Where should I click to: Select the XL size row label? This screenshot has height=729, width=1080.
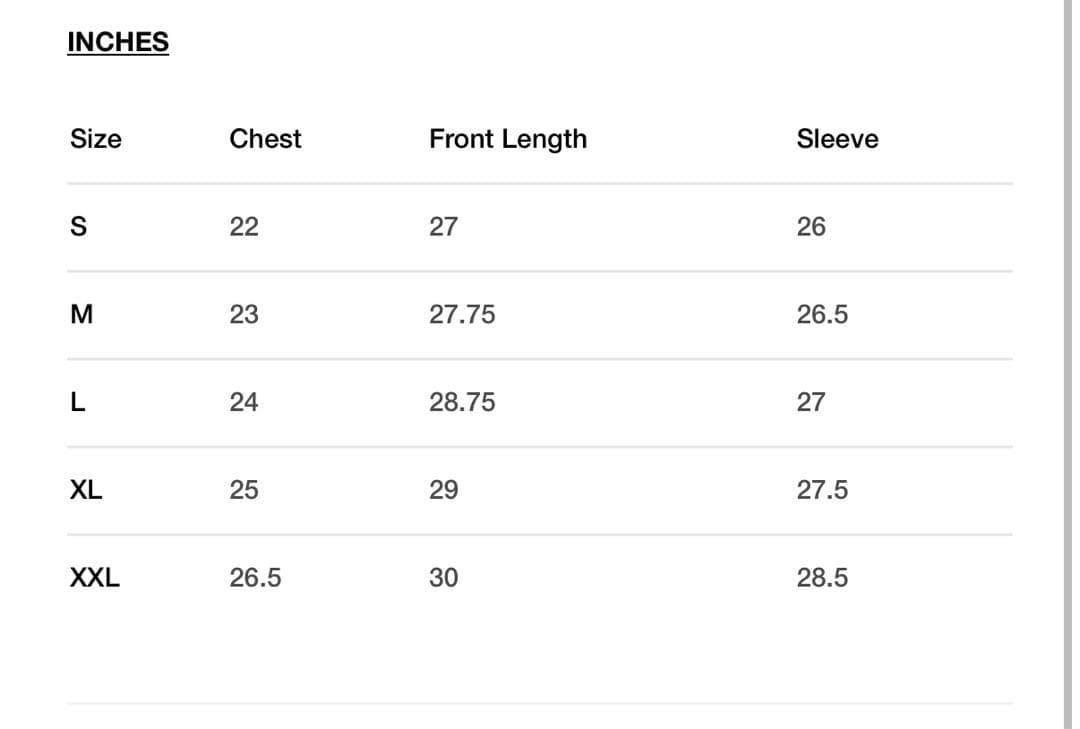click(x=86, y=490)
